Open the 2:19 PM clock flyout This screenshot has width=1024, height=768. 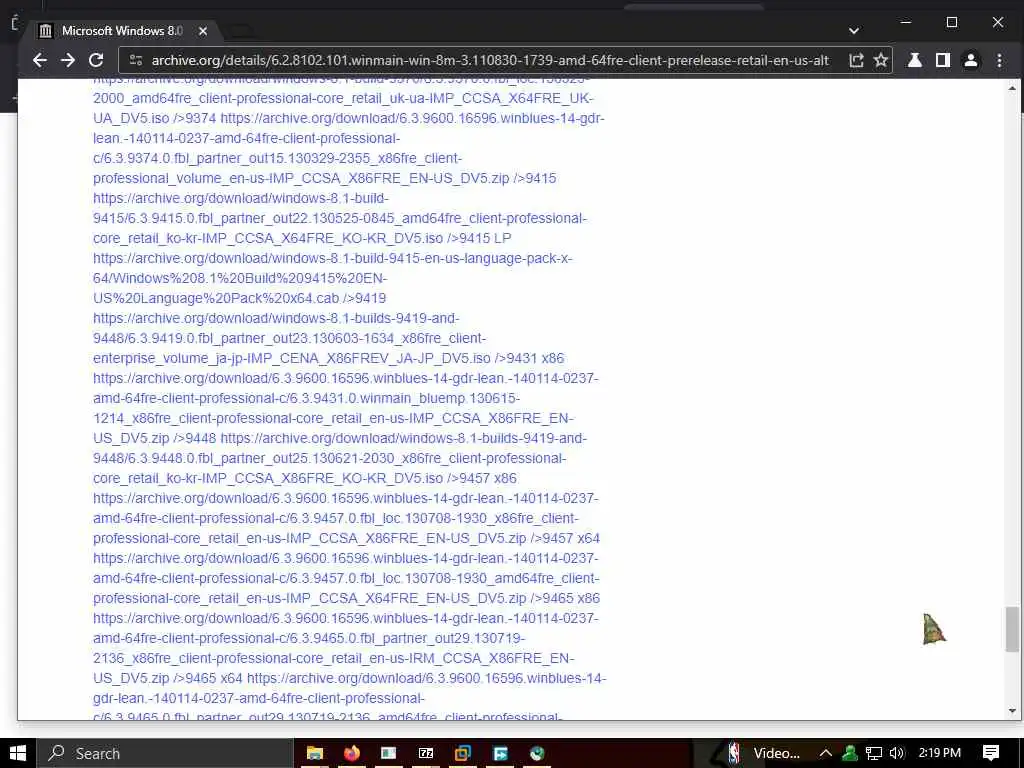[x=940, y=753]
